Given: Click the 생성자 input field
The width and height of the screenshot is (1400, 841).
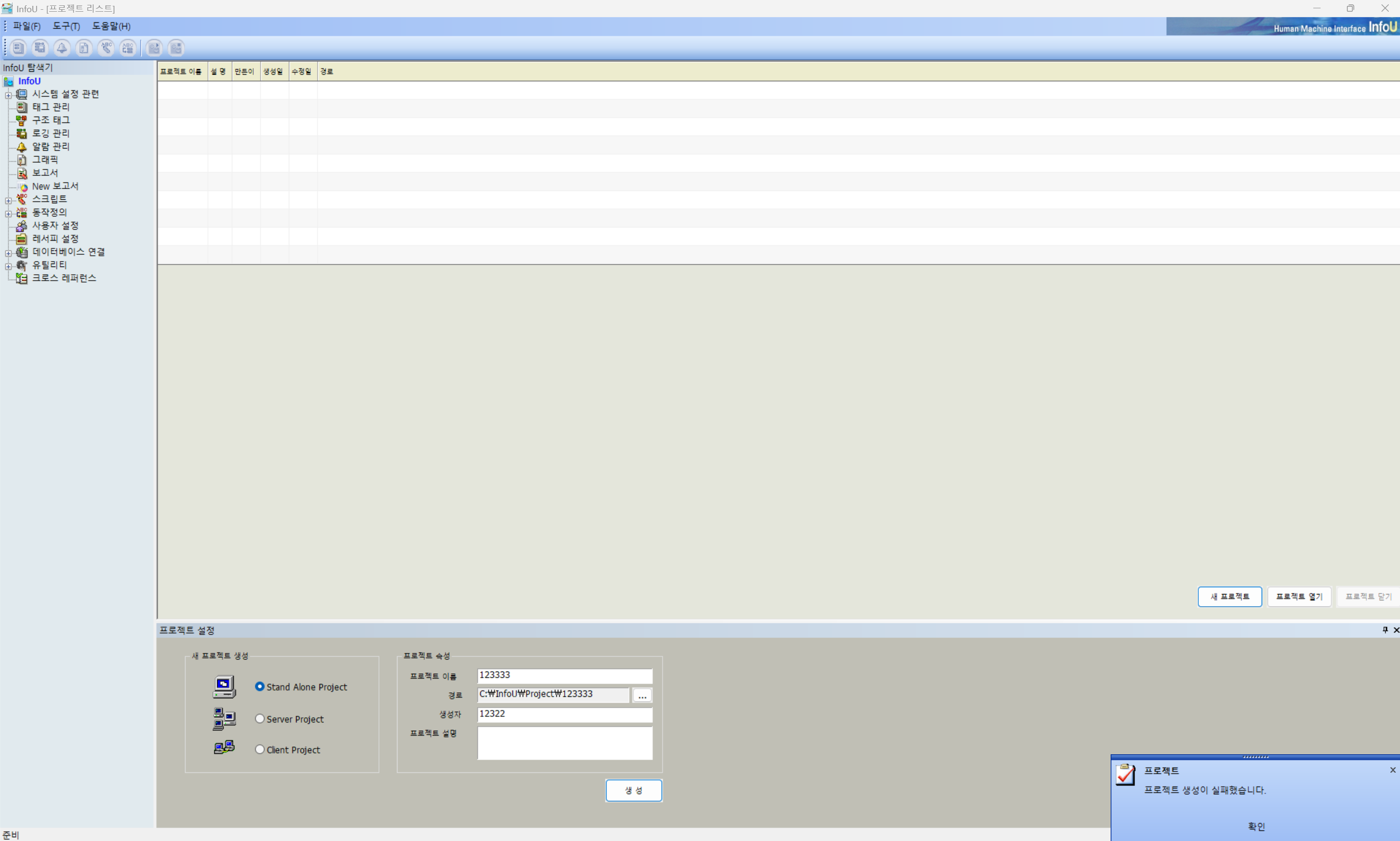Looking at the screenshot, I should pos(565,715).
